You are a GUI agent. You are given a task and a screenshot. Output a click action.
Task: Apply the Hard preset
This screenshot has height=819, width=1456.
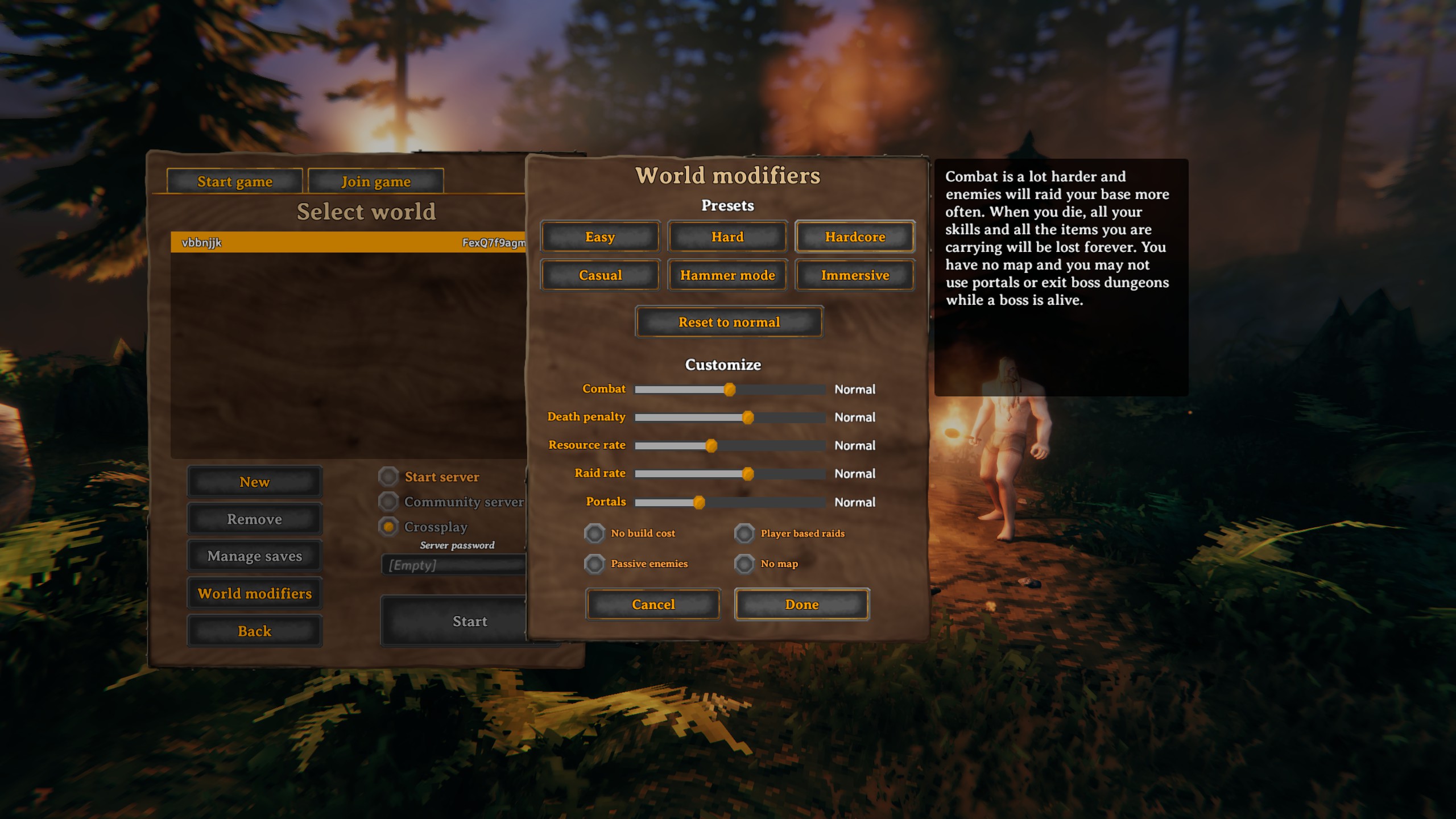727,237
